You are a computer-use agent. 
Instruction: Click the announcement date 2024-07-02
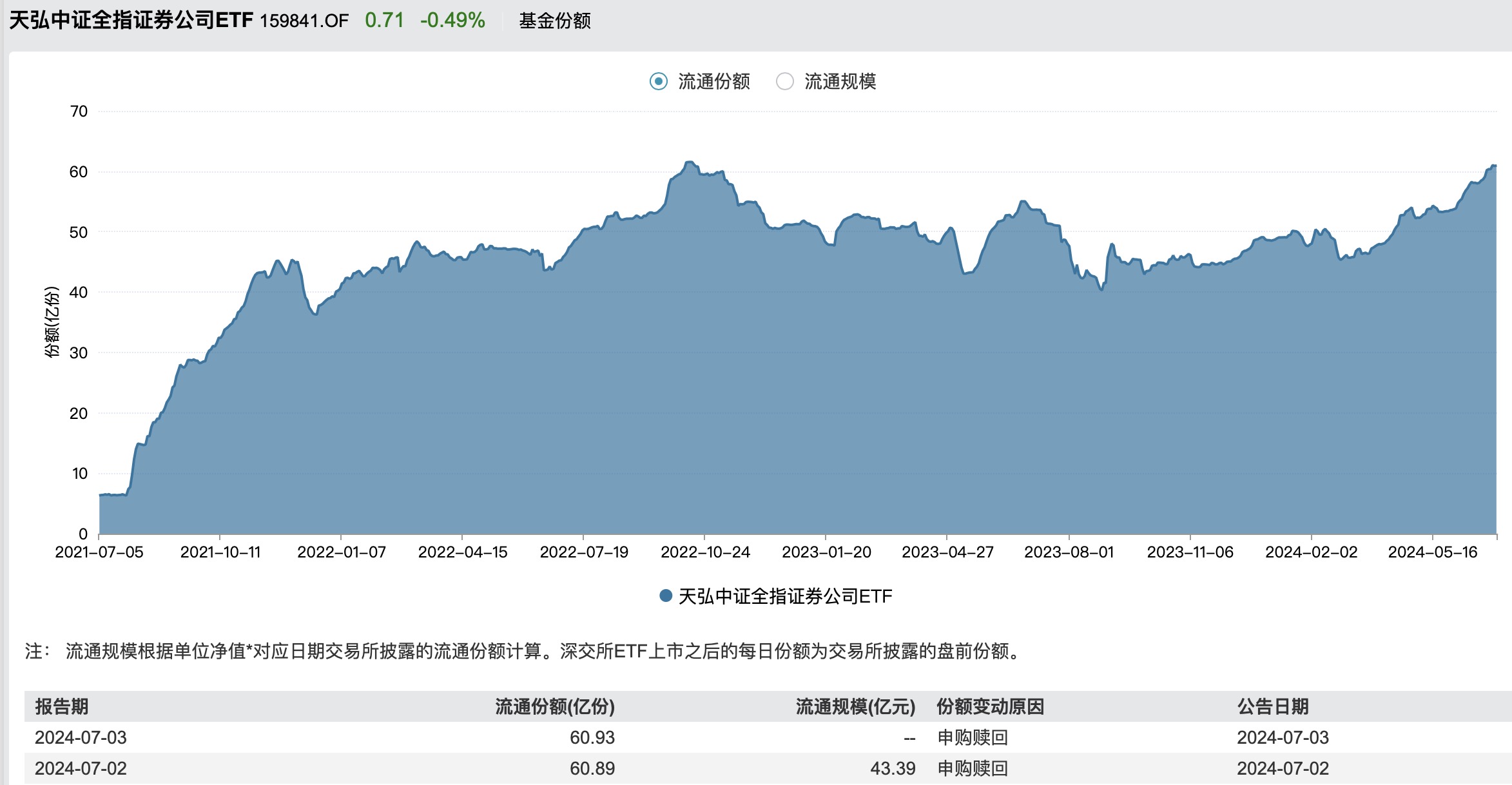click(1283, 768)
